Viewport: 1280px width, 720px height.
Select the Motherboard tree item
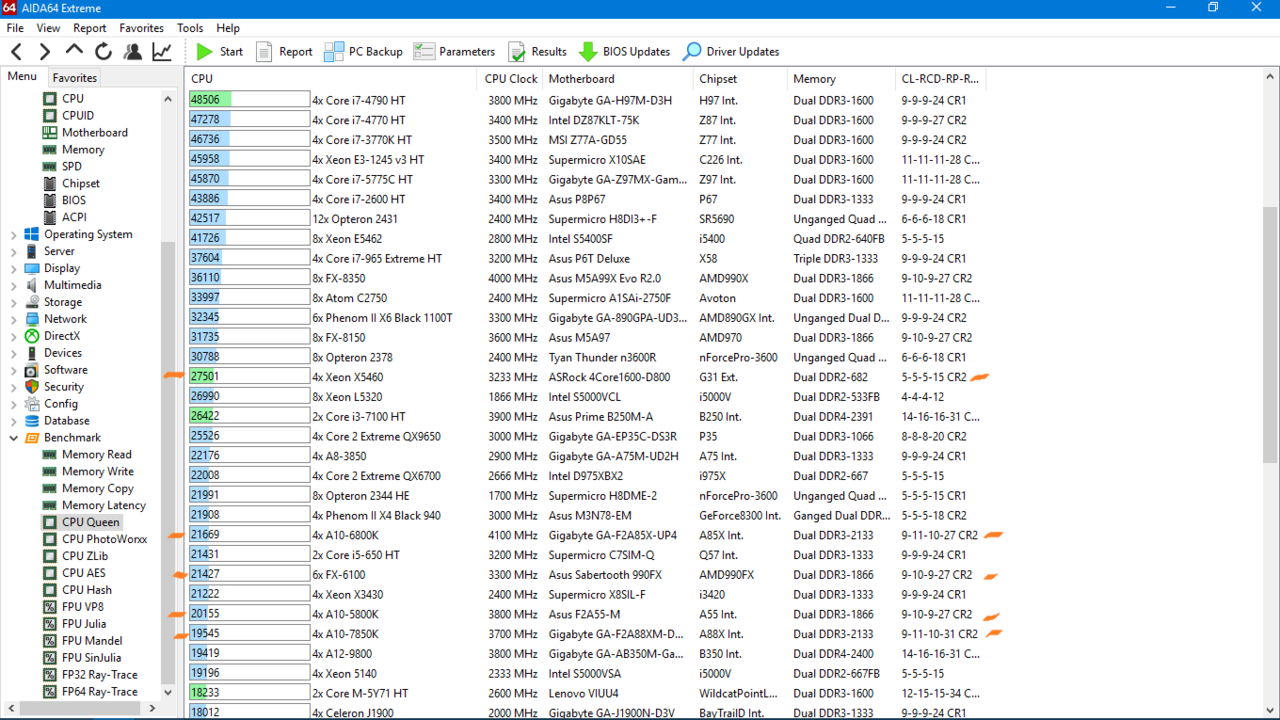[x=95, y=133]
